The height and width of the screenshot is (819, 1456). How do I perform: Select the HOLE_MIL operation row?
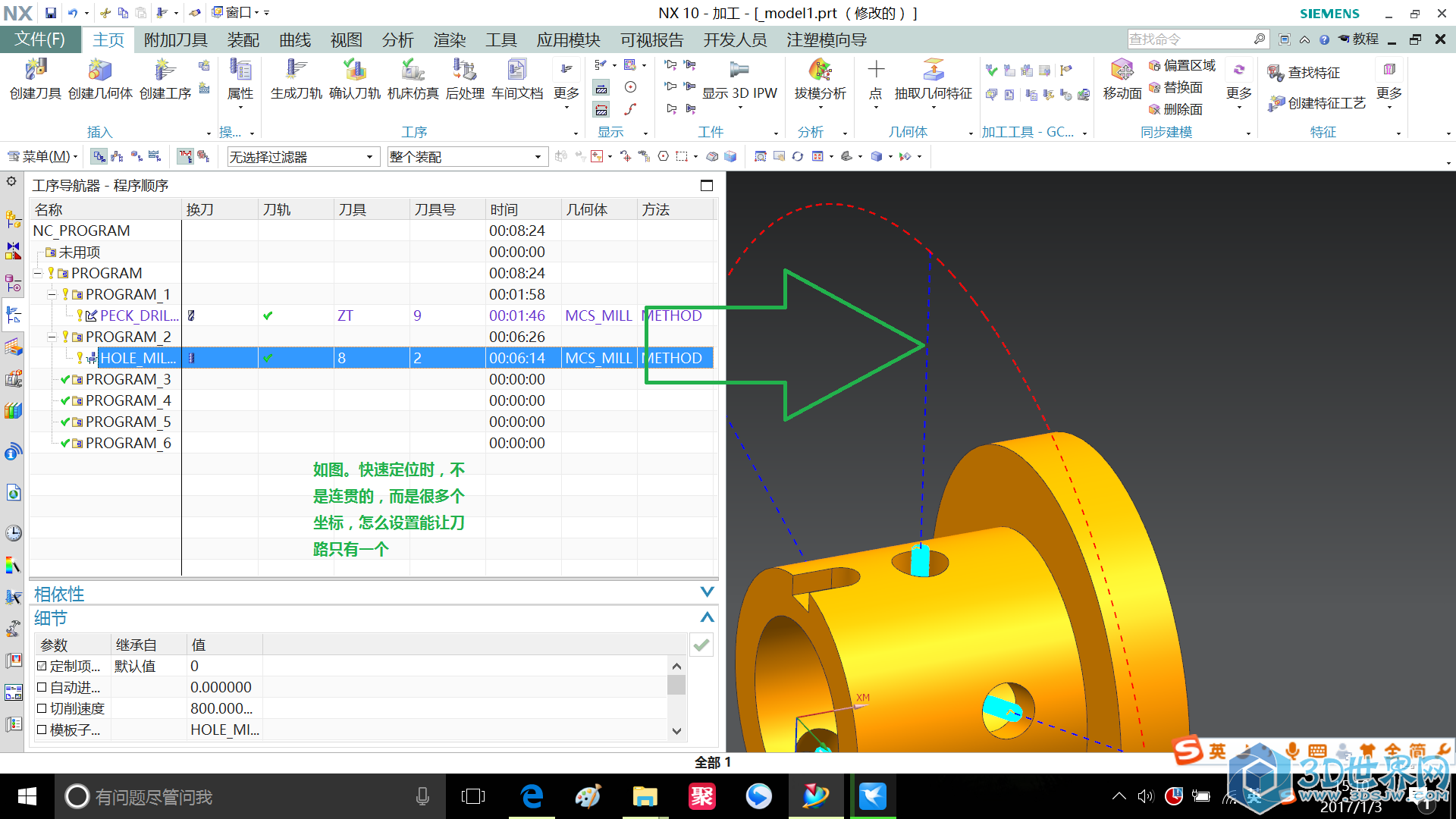(372, 358)
